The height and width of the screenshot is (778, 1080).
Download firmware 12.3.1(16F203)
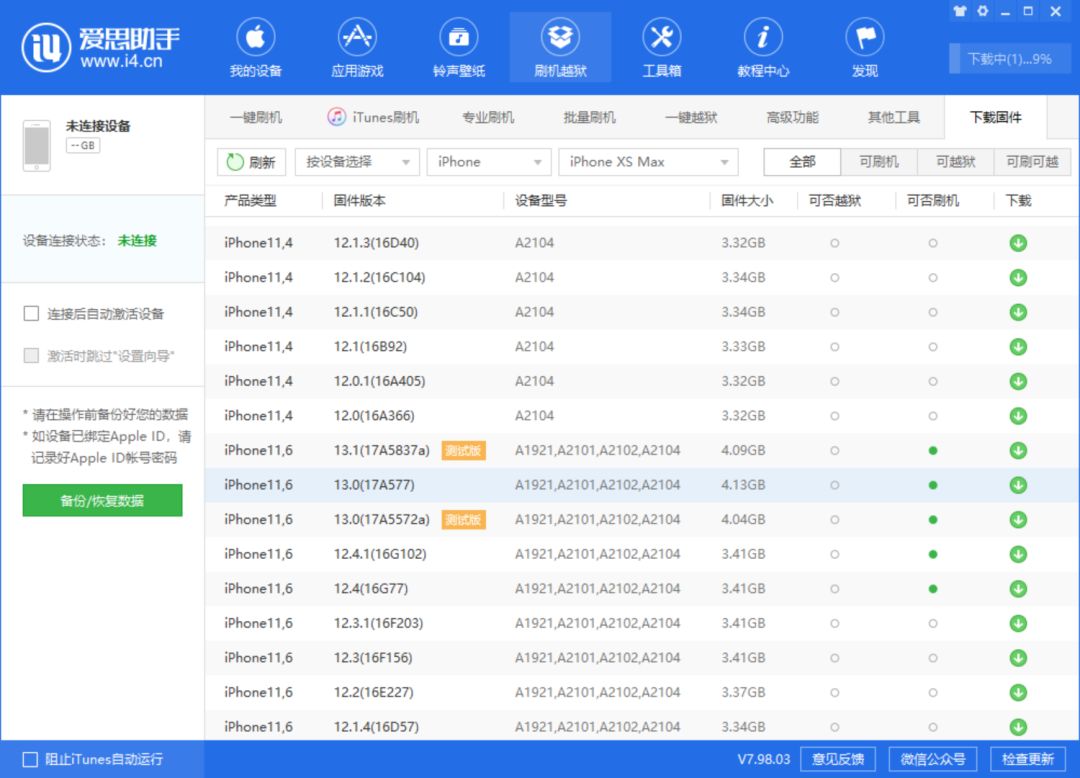click(x=1018, y=623)
